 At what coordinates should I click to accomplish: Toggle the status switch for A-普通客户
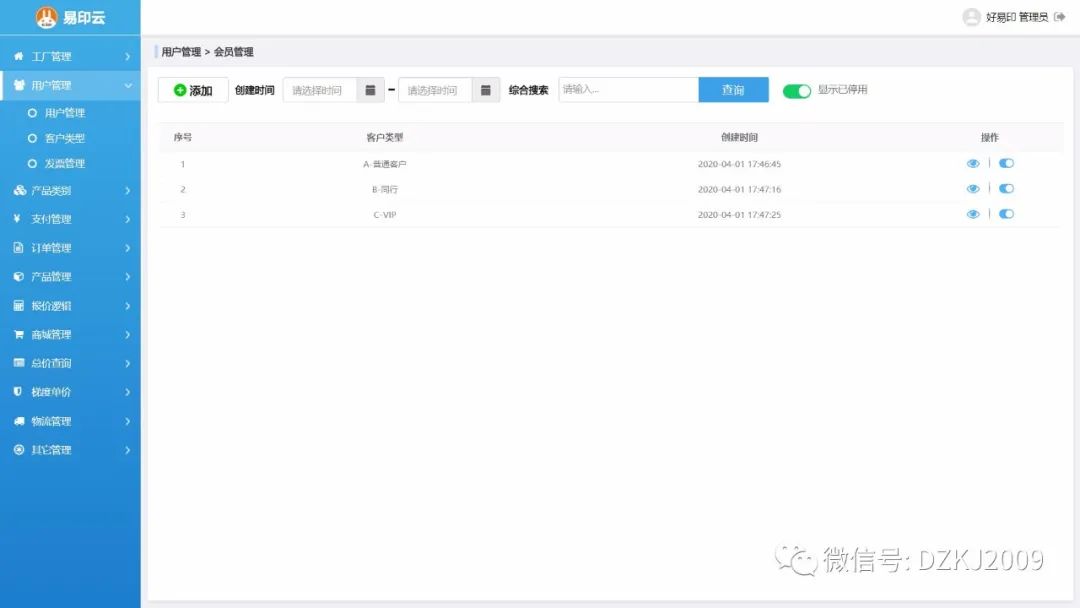coord(1006,164)
